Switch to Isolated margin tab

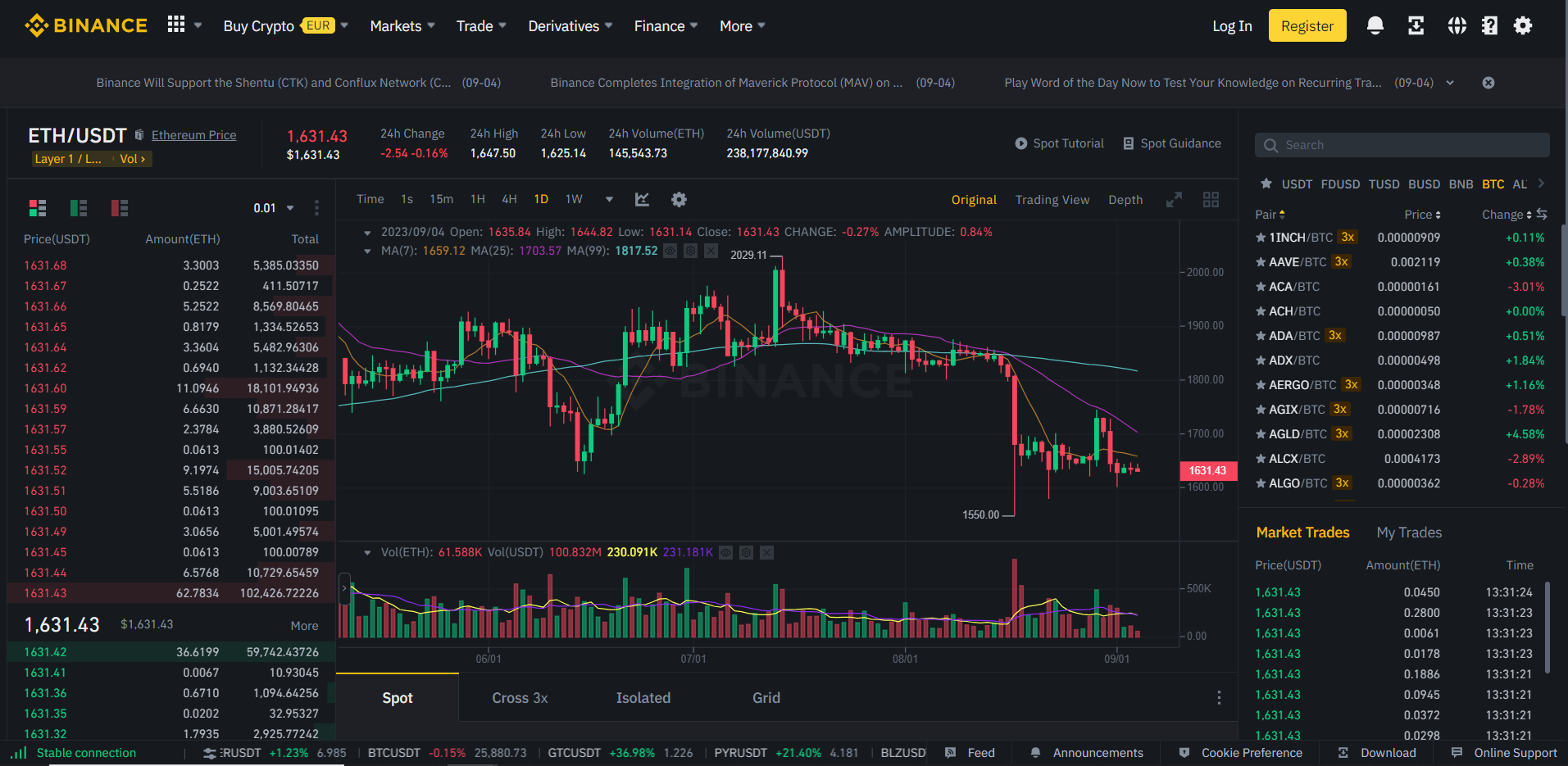643,698
